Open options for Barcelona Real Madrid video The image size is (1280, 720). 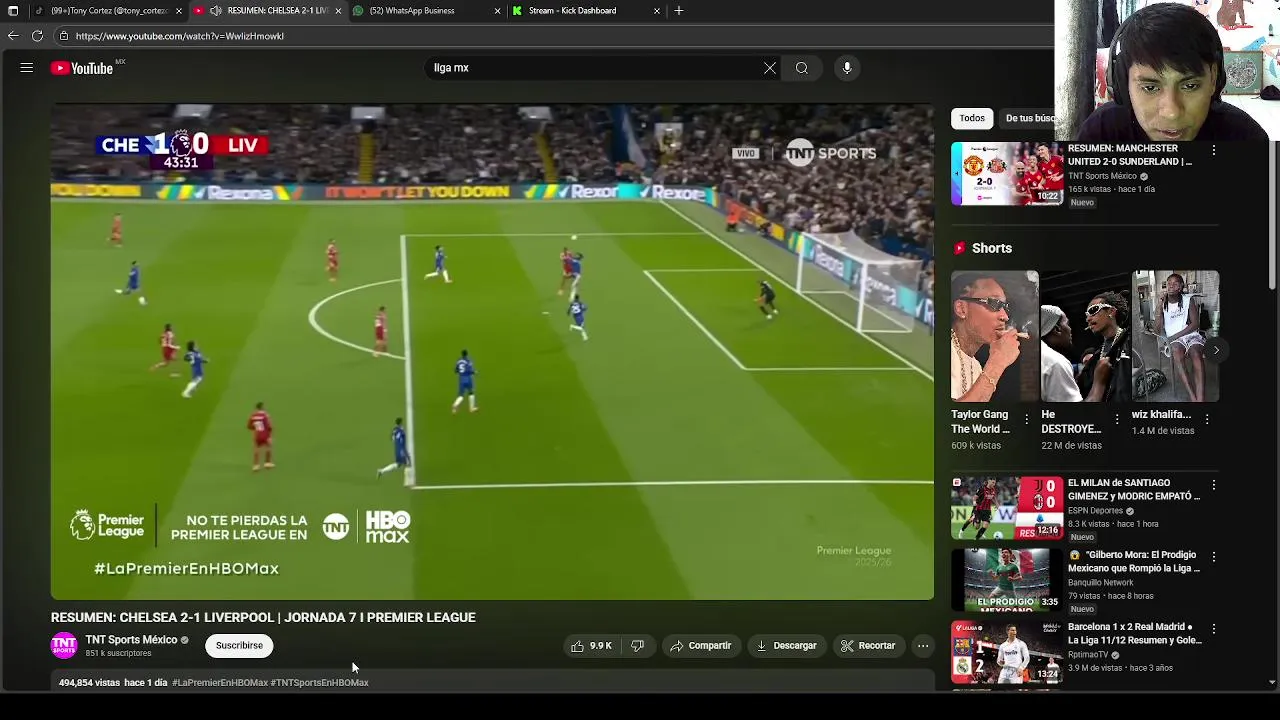[x=1214, y=629]
